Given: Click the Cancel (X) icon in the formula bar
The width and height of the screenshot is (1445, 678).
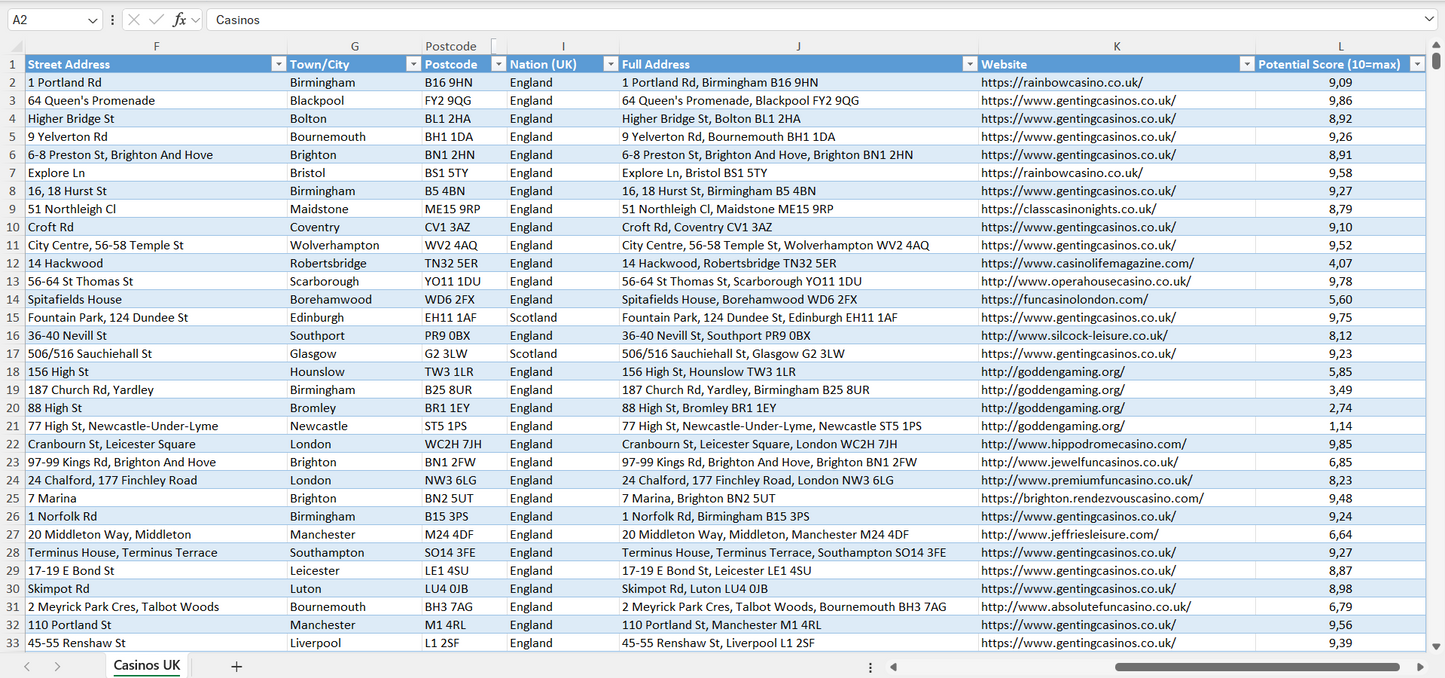Looking at the screenshot, I should click(x=134, y=19).
